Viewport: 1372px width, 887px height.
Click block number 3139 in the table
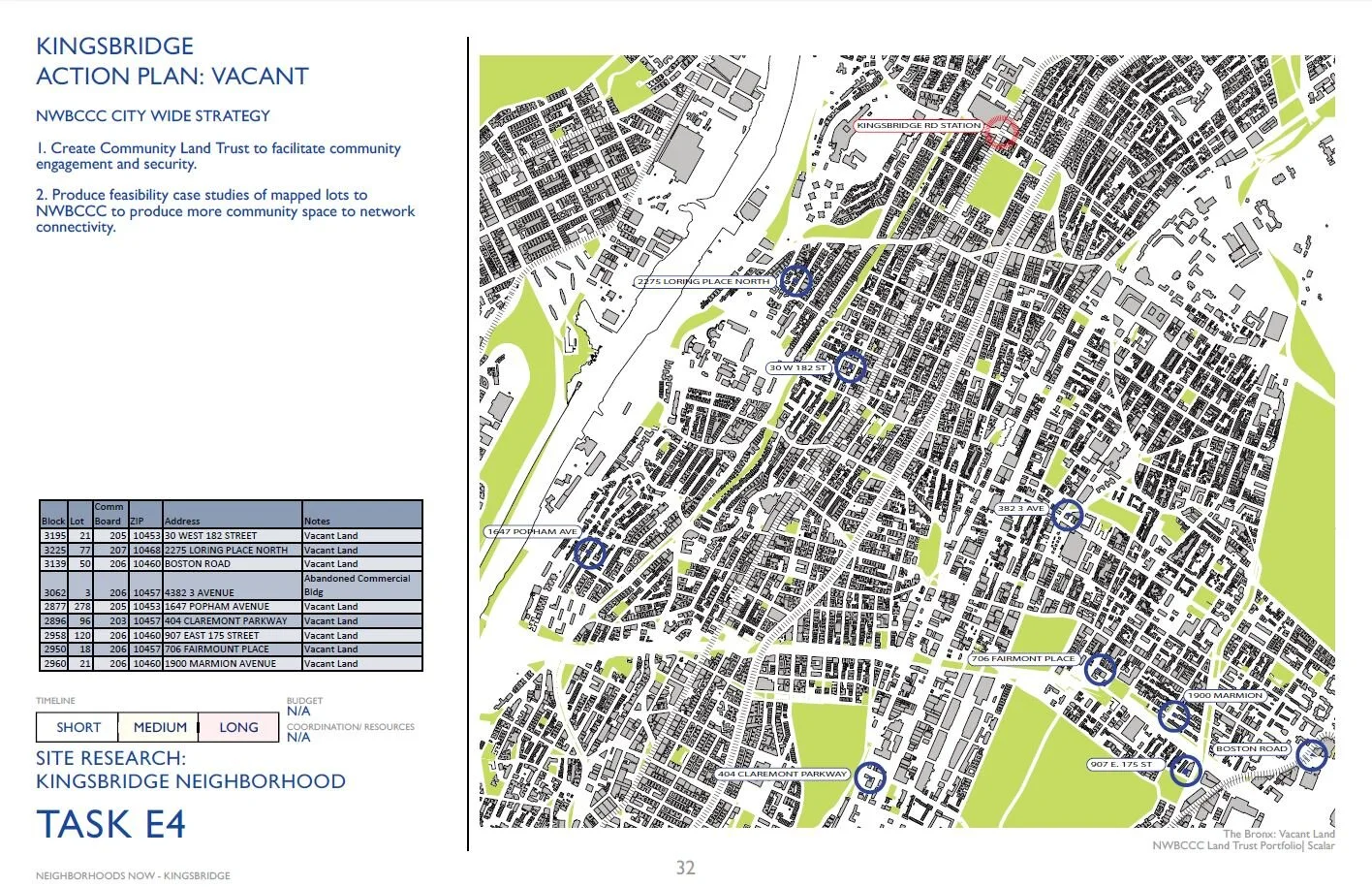point(54,563)
